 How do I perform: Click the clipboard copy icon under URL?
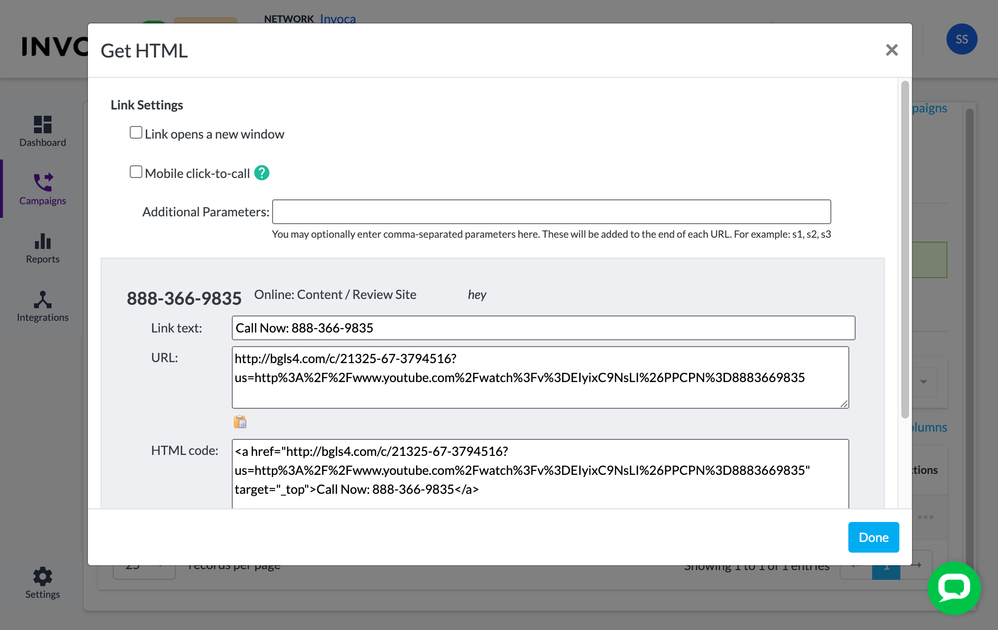[240, 422]
